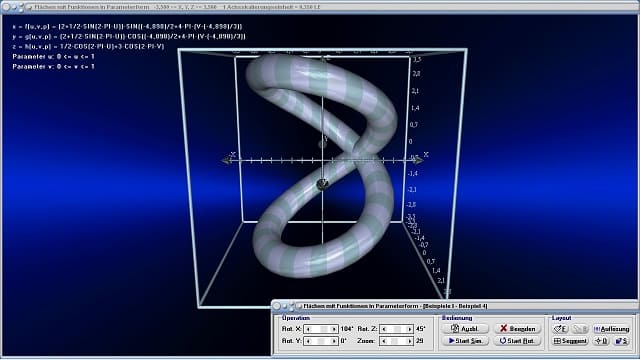Increase Rot. Z with its right arrow

(x=410, y=329)
